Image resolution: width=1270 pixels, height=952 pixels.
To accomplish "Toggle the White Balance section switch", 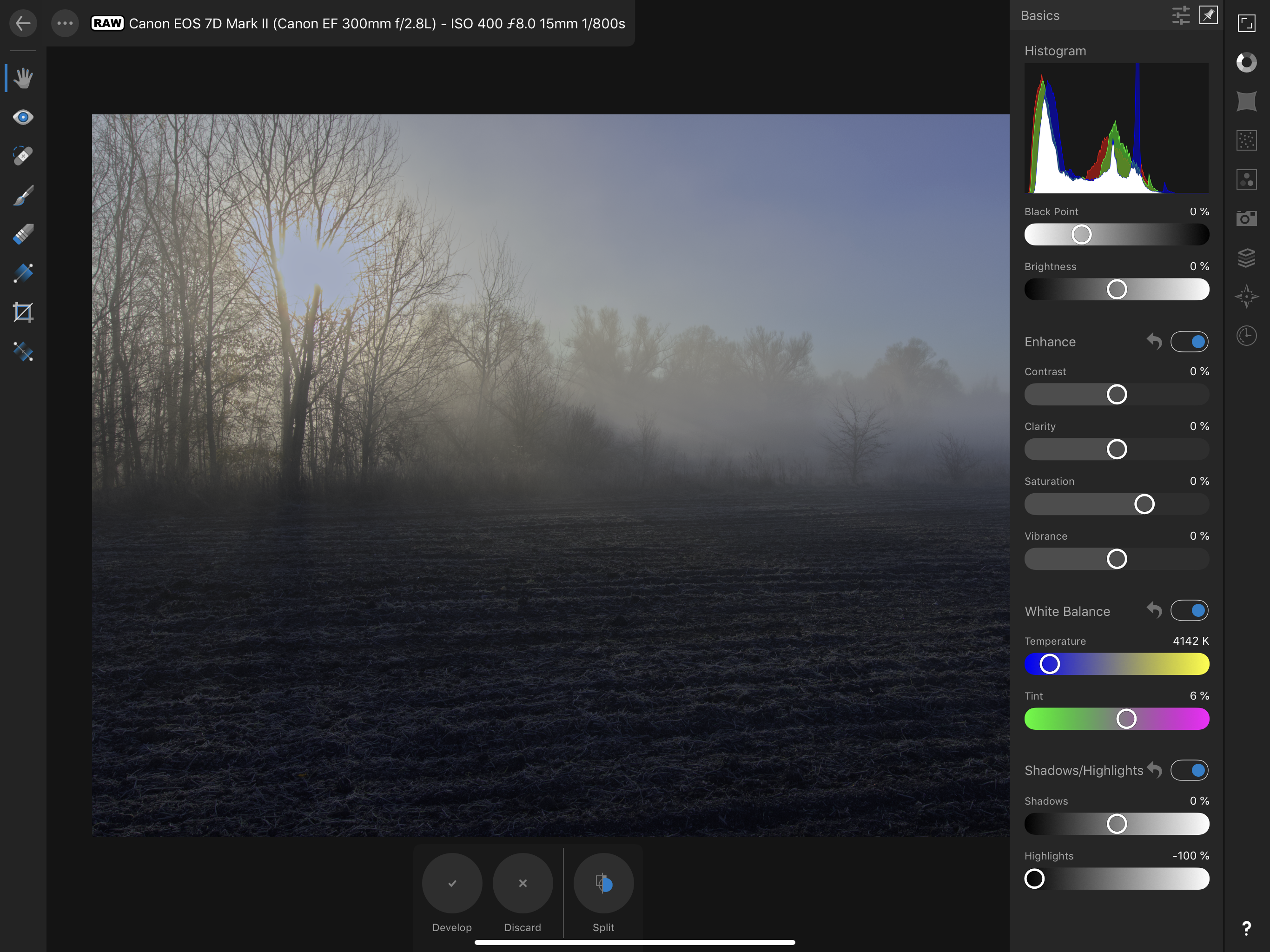I will [1189, 610].
